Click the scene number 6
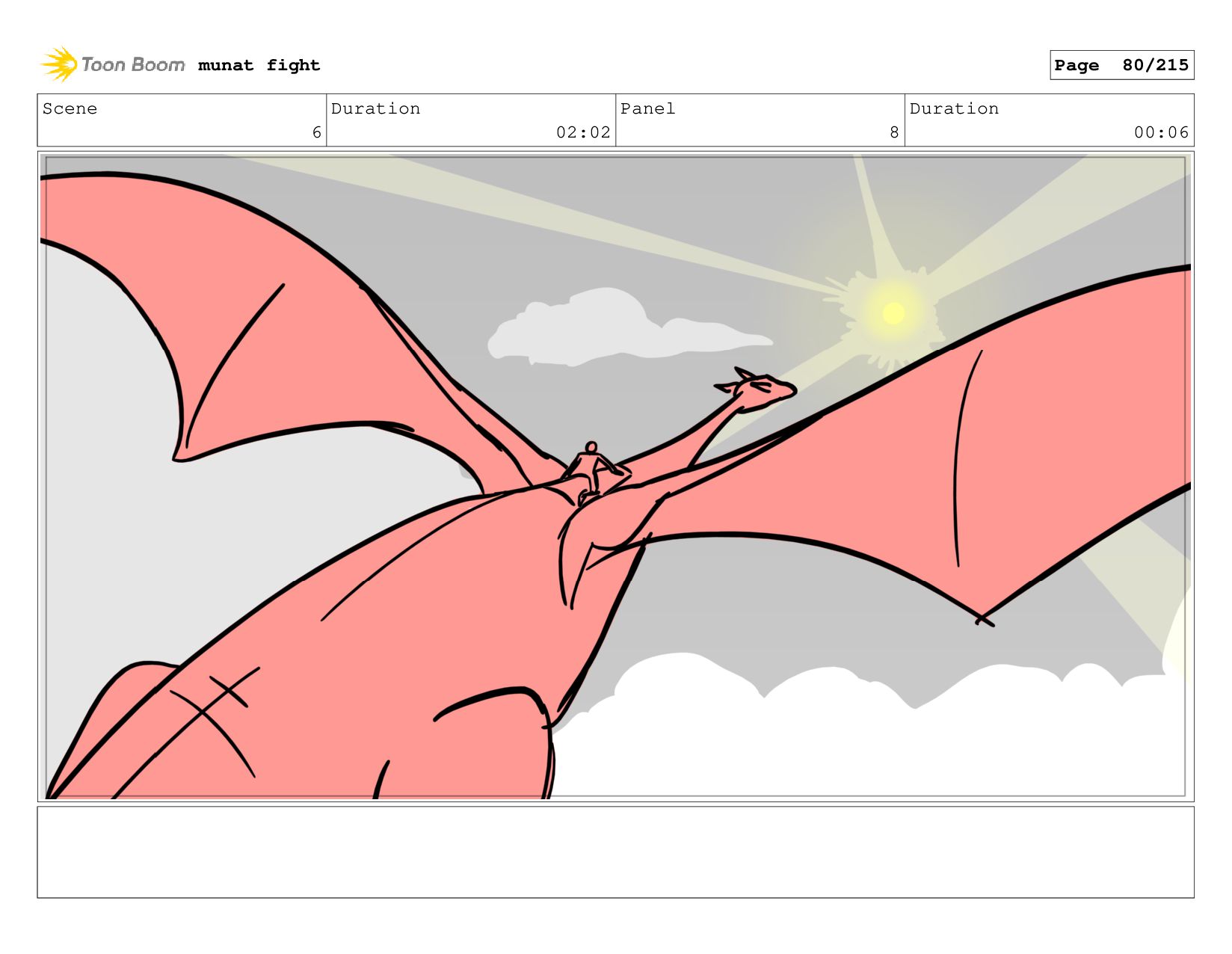Screen dimensions: 1232x954 317,132
